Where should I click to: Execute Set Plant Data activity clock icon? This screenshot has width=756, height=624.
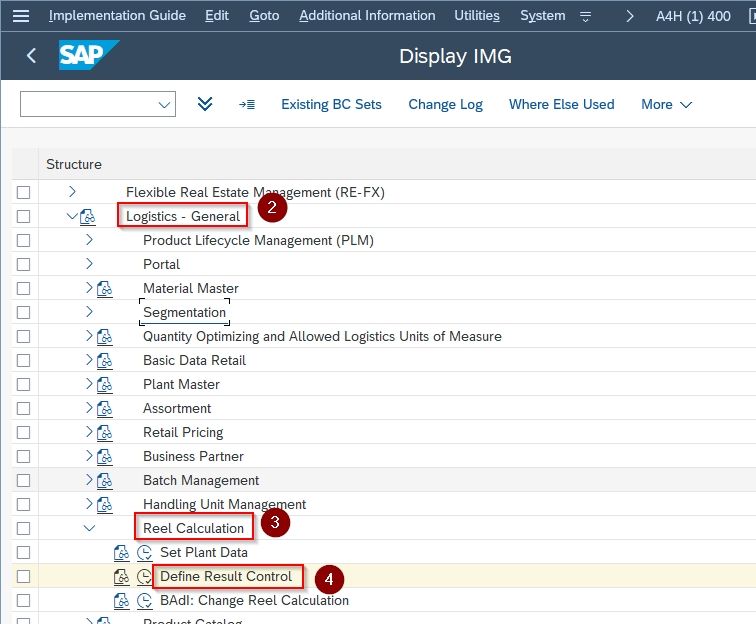[x=145, y=553]
